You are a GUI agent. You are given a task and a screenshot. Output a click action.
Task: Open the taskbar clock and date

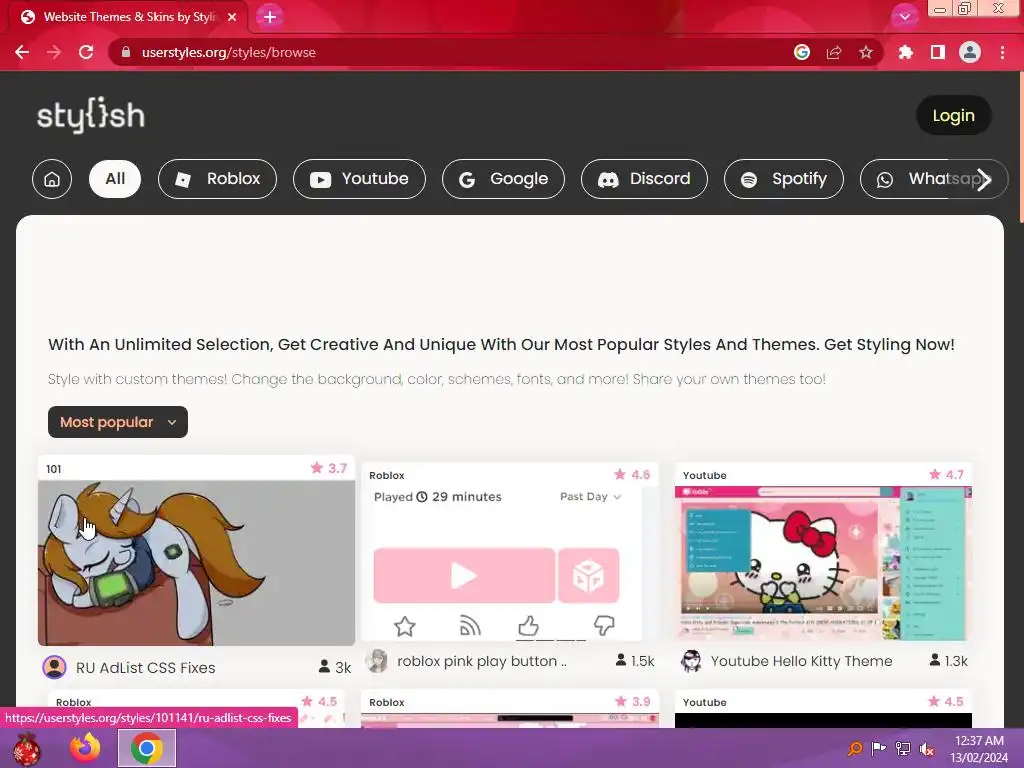coord(979,749)
